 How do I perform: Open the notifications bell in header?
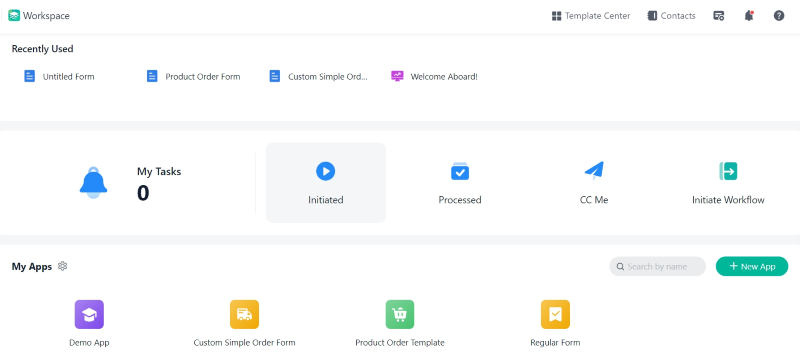[748, 16]
